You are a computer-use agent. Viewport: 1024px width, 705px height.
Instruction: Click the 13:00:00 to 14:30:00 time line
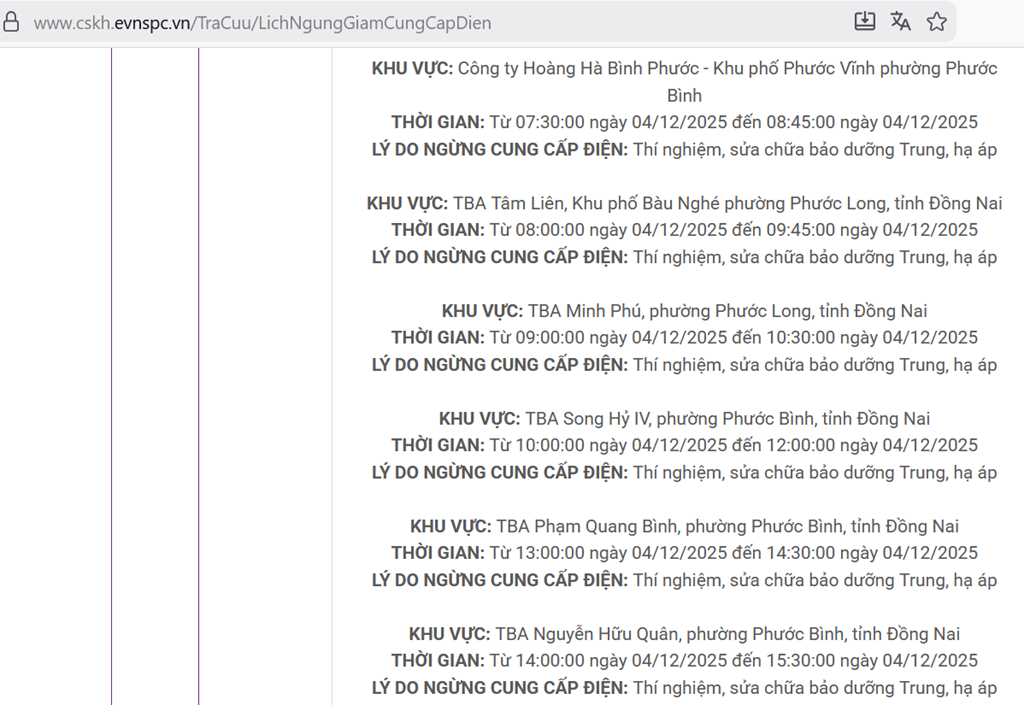684,553
